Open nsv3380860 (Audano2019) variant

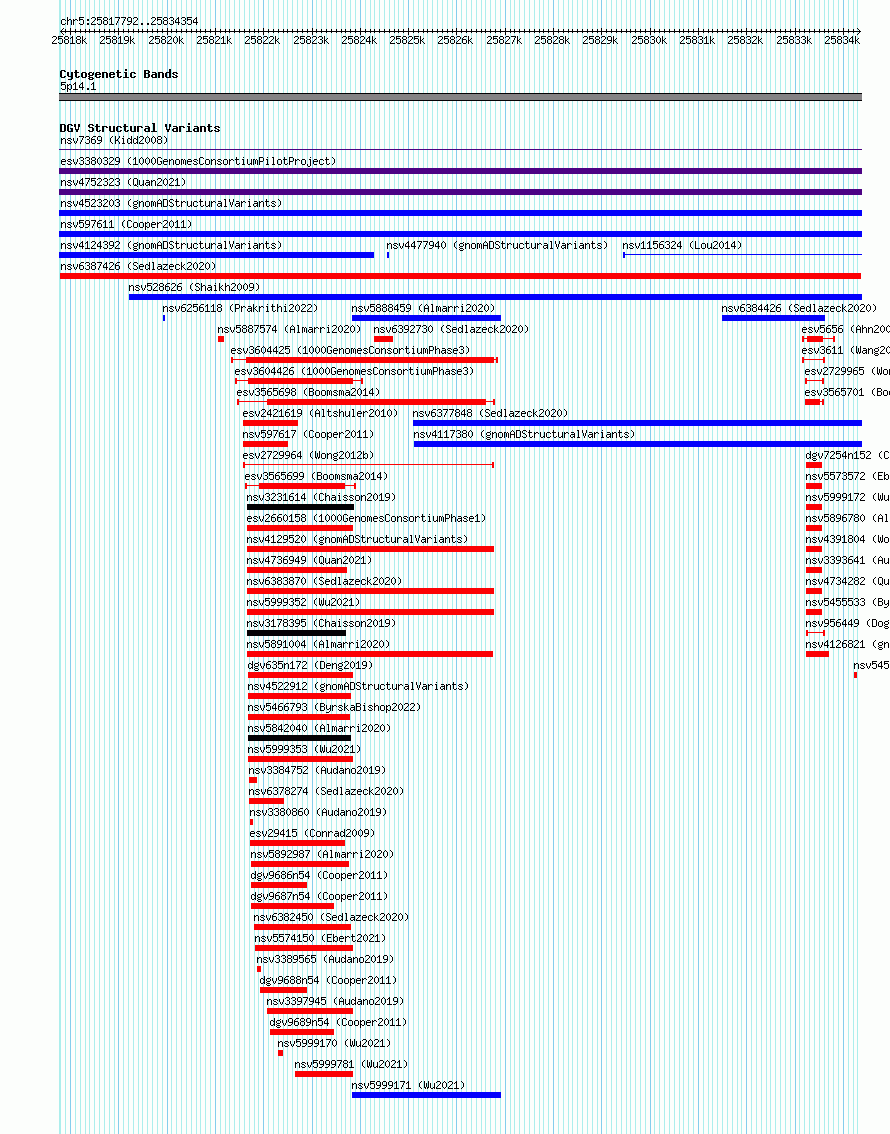click(x=318, y=811)
